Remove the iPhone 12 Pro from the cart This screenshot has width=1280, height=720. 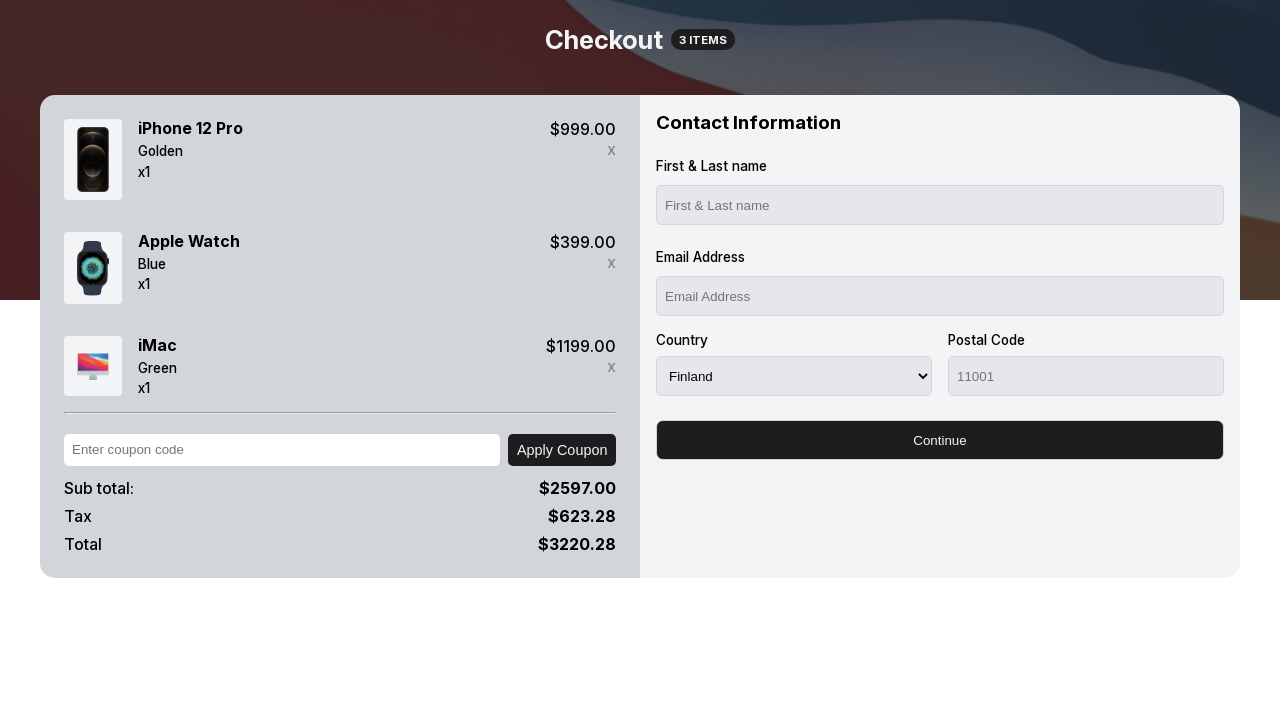click(611, 150)
